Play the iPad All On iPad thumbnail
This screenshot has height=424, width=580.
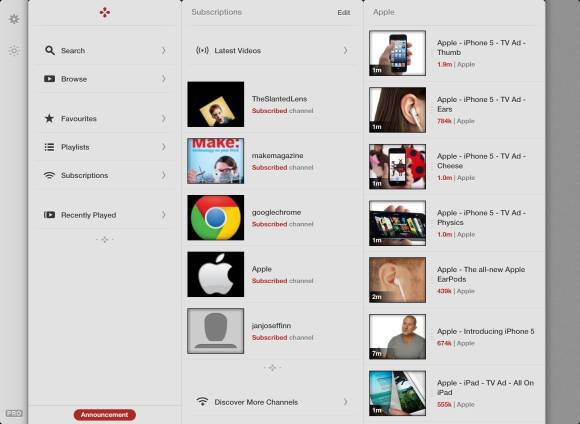[398, 393]
